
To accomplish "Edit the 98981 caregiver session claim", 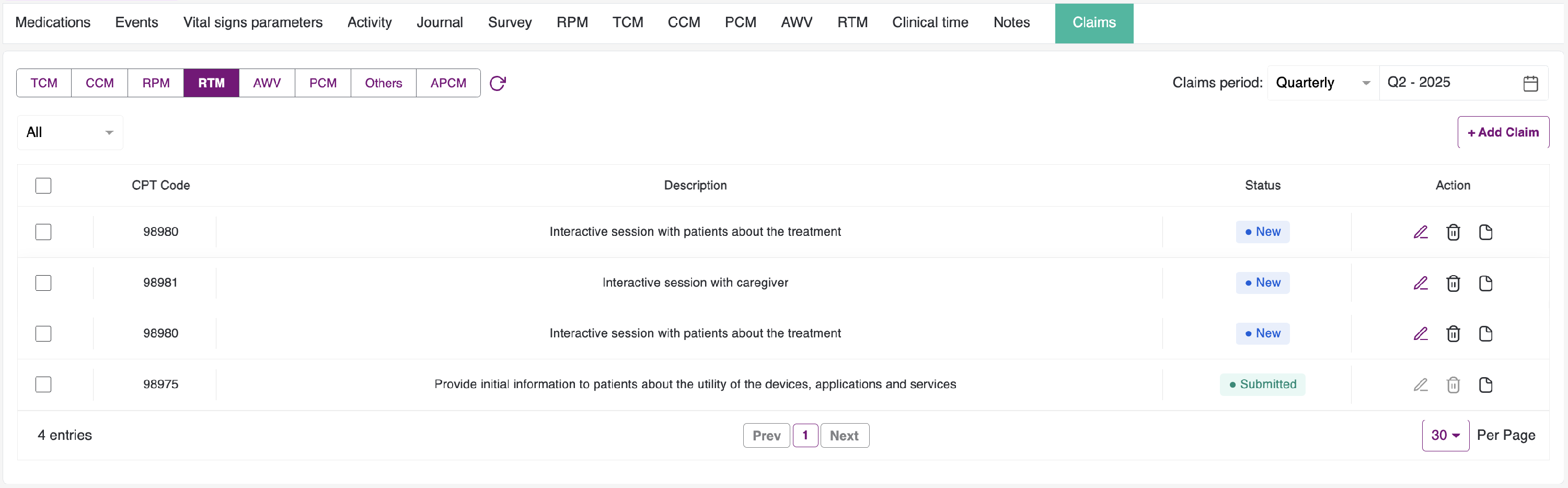I will click(x=1420, y=282).
